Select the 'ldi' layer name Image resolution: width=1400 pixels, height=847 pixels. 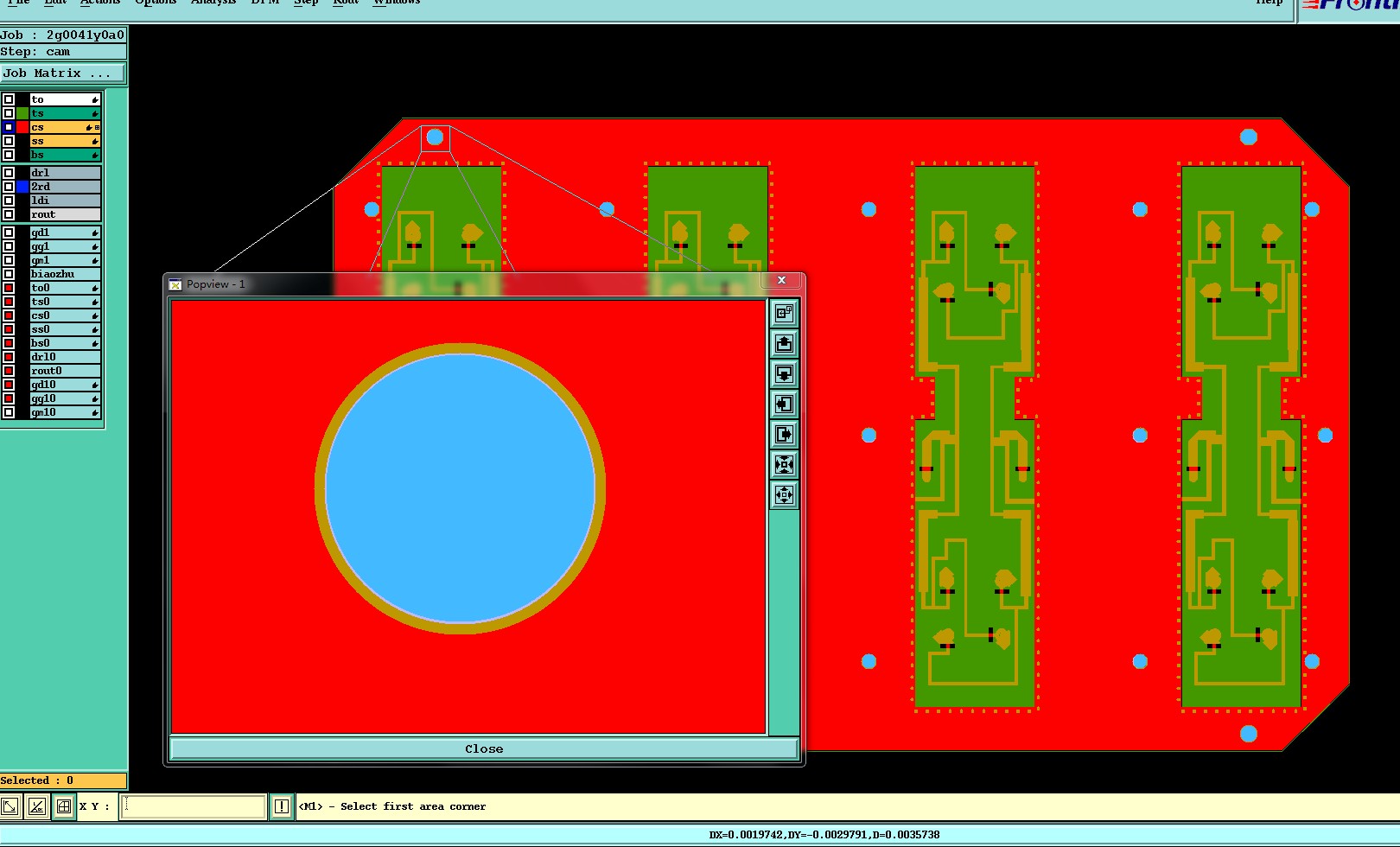click(x=66, y=201)
